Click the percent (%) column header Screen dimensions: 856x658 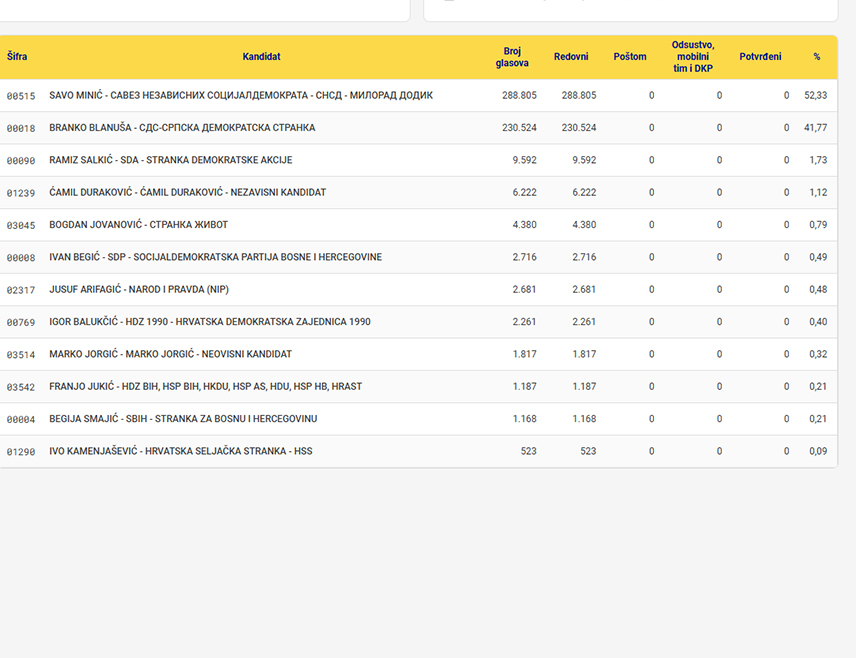(x=817, y=57)
